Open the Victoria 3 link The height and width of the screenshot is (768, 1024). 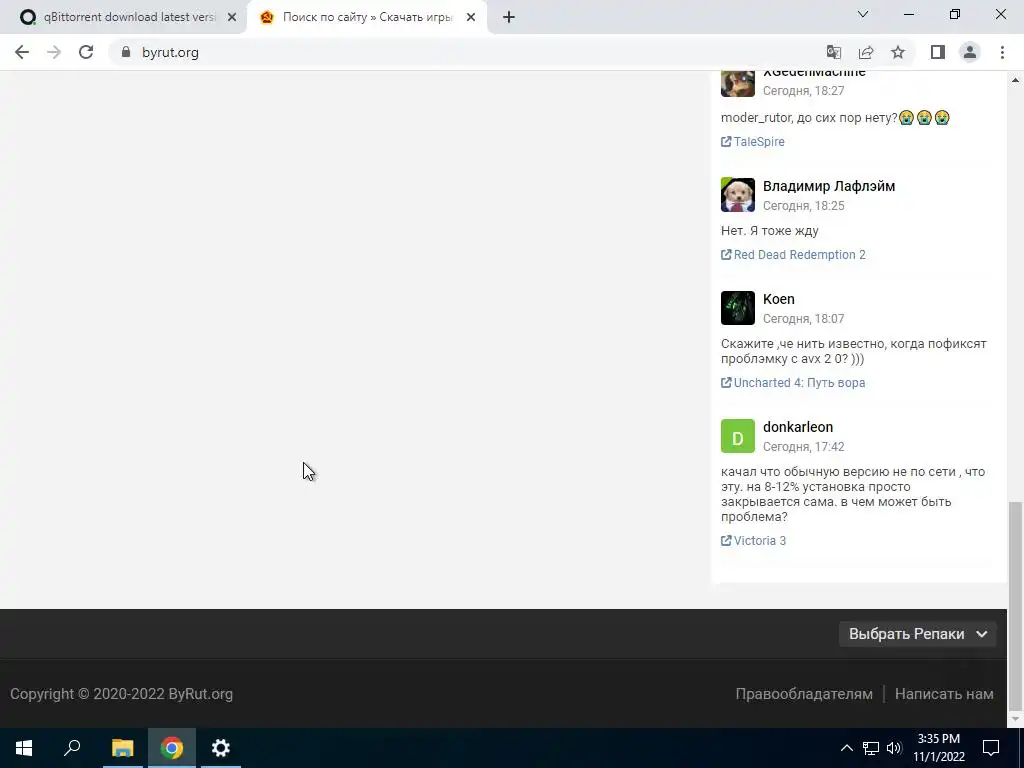[760, 541]
